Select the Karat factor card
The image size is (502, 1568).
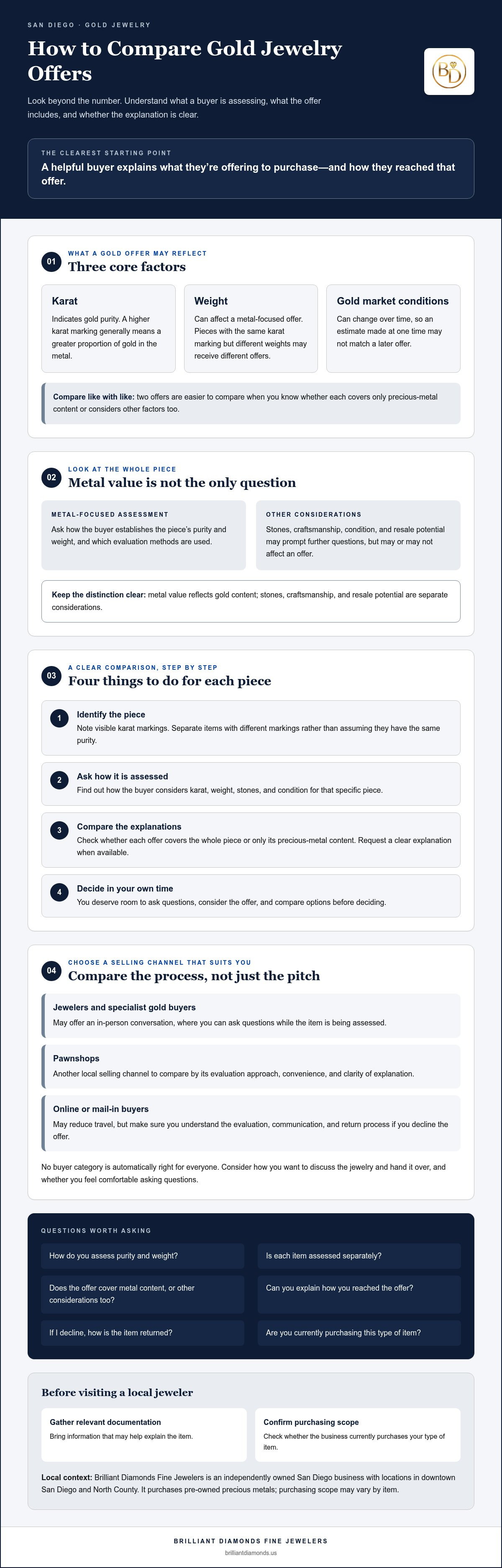pos(108,329)
